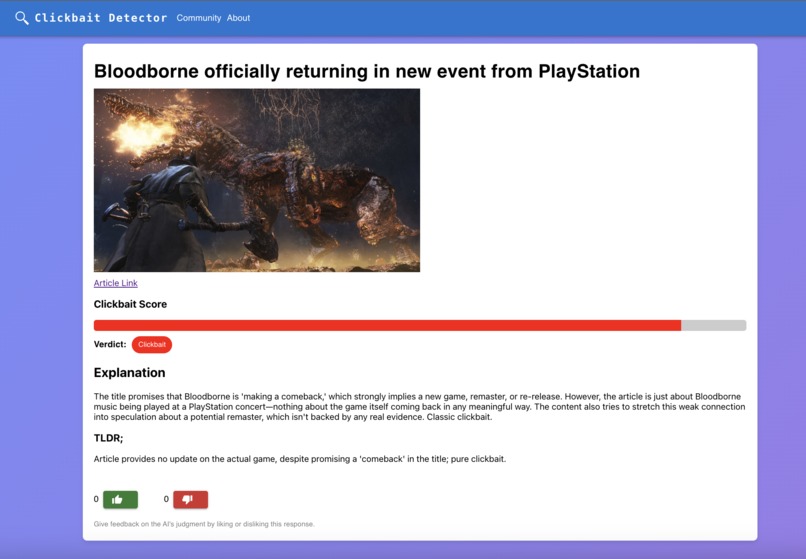Dislike the response with thumbs down

190,499
